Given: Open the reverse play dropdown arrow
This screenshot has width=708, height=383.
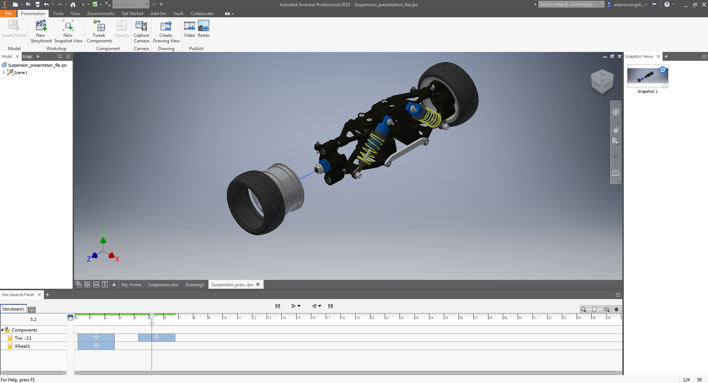Looking at the screenshot, I should coord(320,306).
